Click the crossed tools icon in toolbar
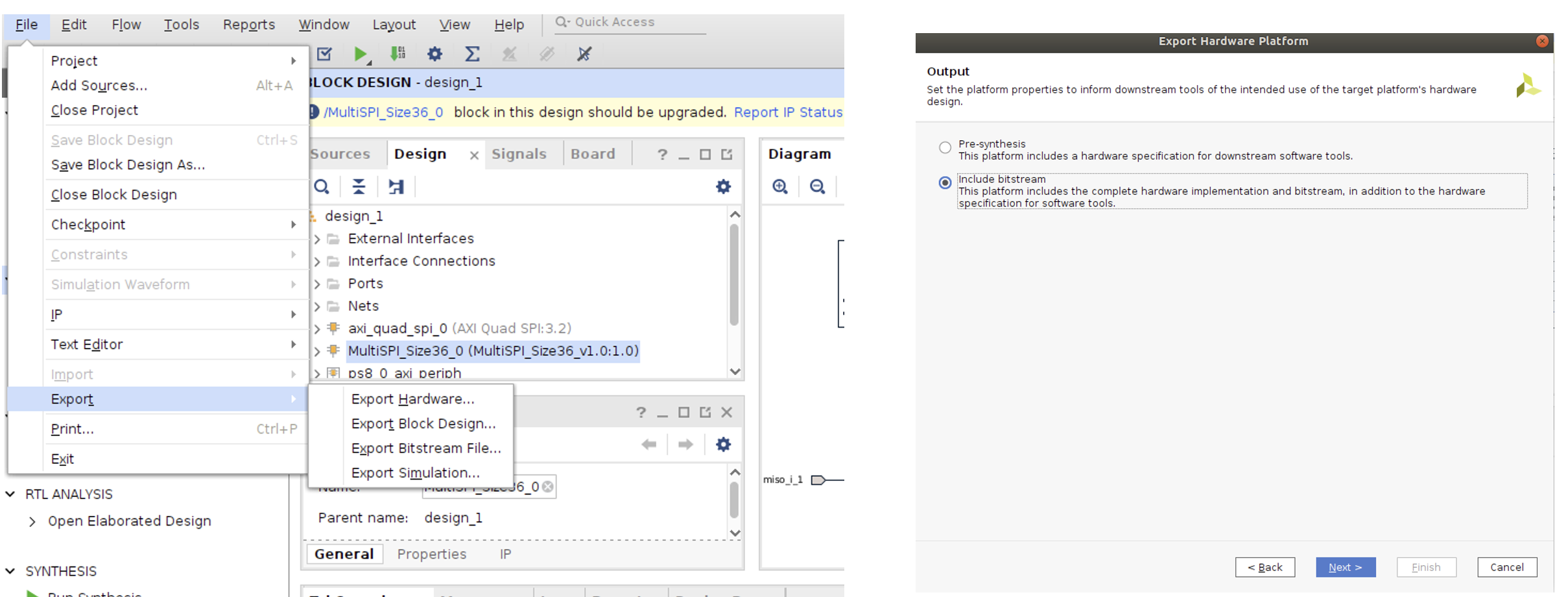The height and width of the screenshot is (597, 1568). 584,54
